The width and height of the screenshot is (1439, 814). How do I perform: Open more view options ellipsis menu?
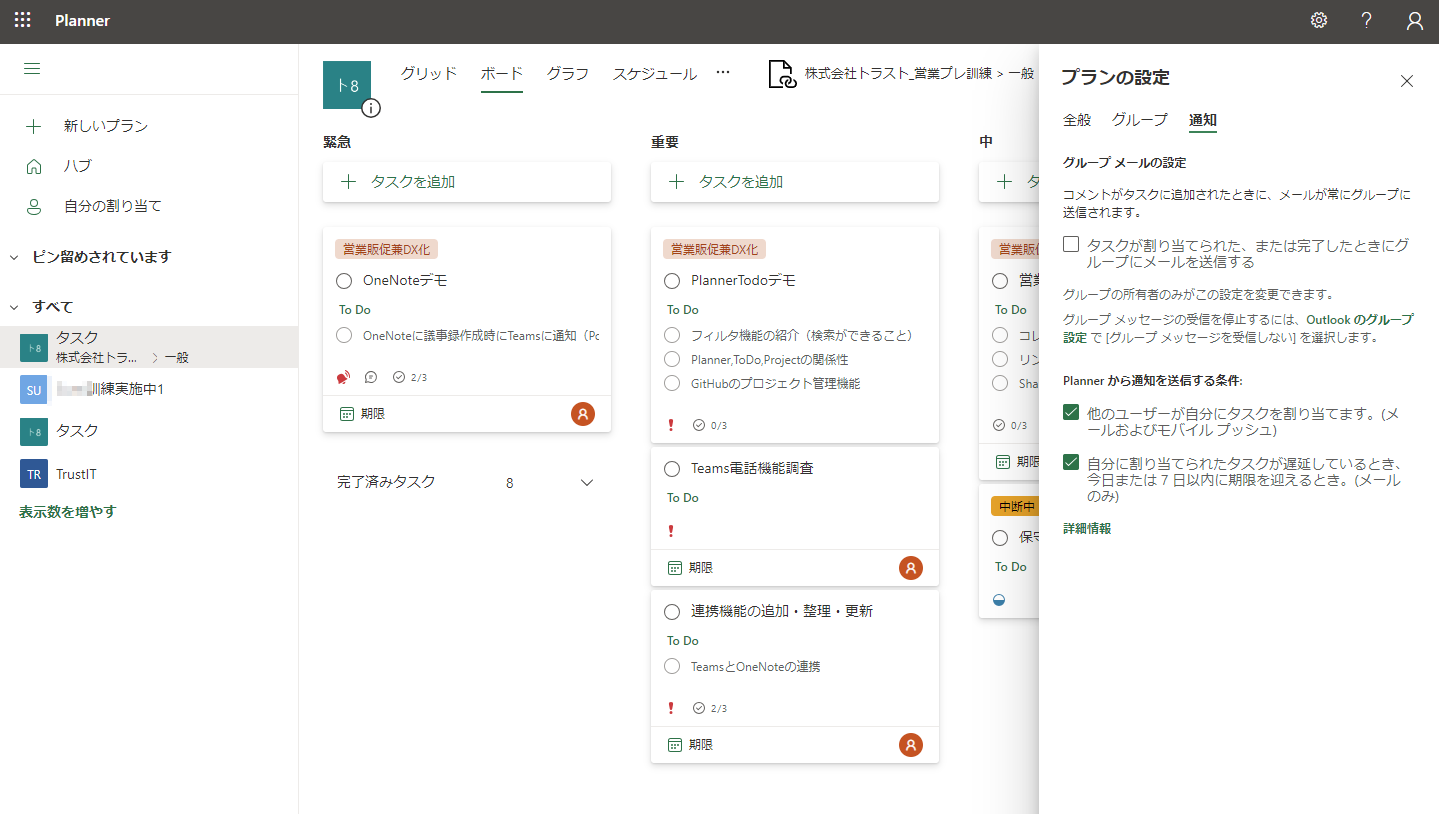[724, 73]
